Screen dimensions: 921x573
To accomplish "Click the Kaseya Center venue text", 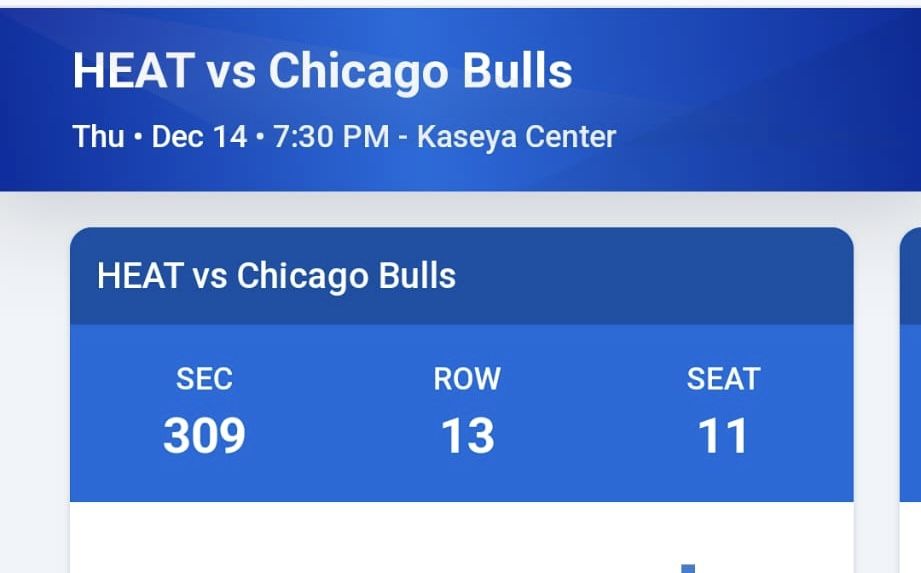I will pos(516,136).
